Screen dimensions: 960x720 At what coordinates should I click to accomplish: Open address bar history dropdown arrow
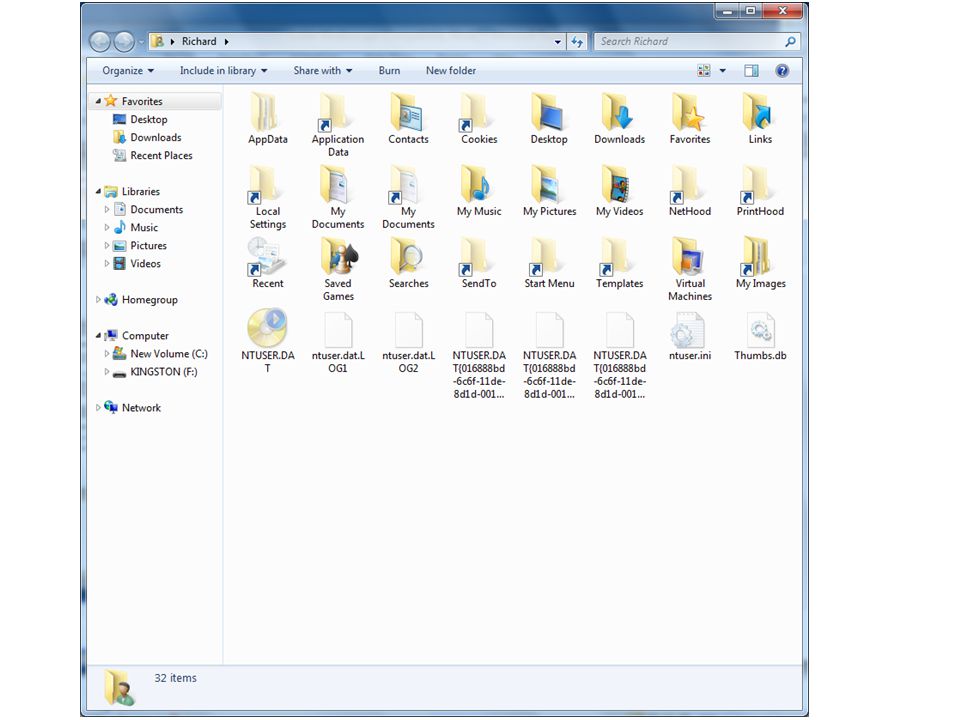[558, 42]
